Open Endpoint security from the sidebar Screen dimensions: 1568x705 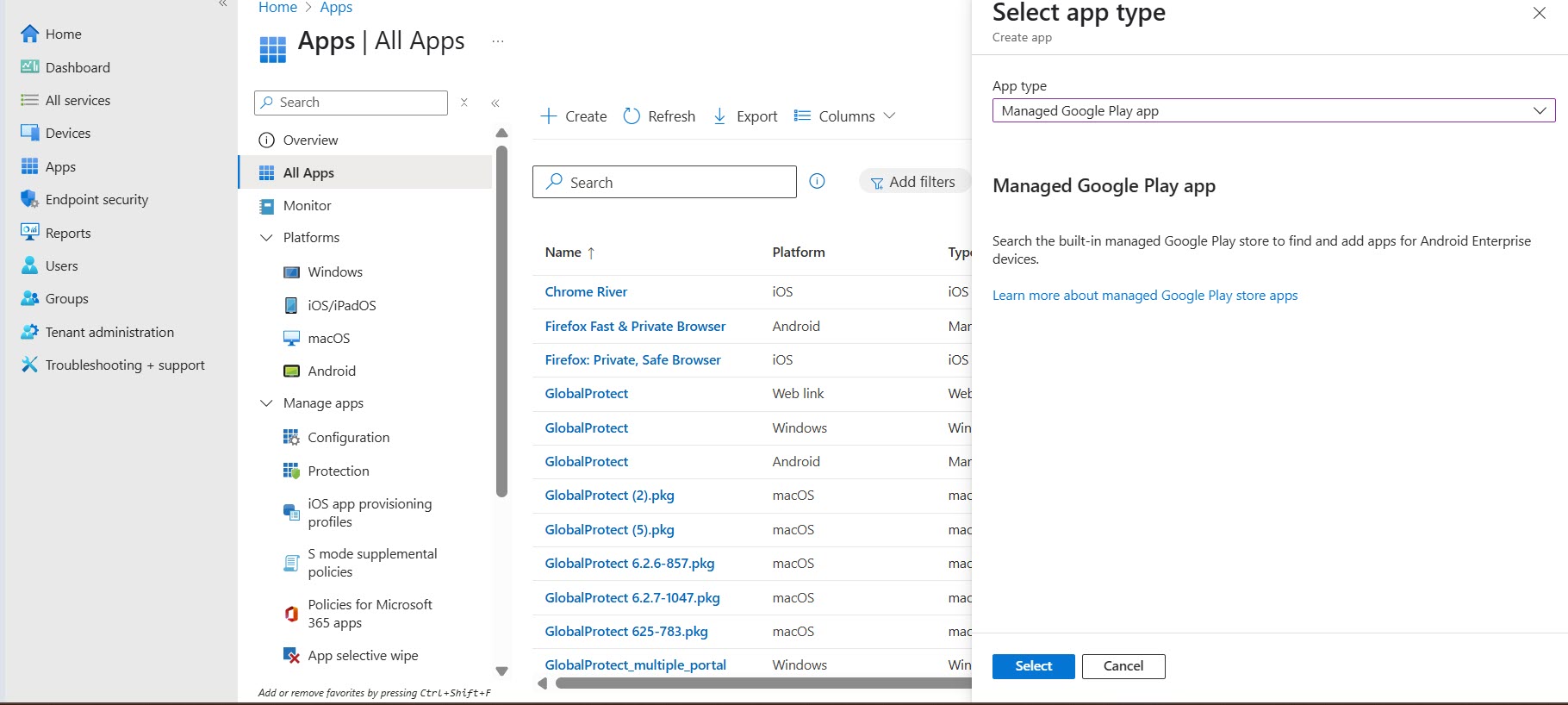coord(96,200)
